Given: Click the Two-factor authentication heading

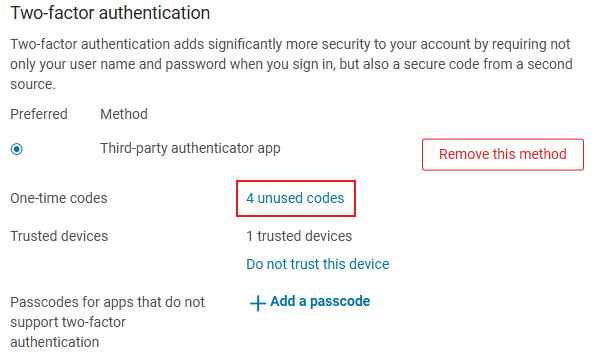Looking at the screenshot, I should click(110, 13).
